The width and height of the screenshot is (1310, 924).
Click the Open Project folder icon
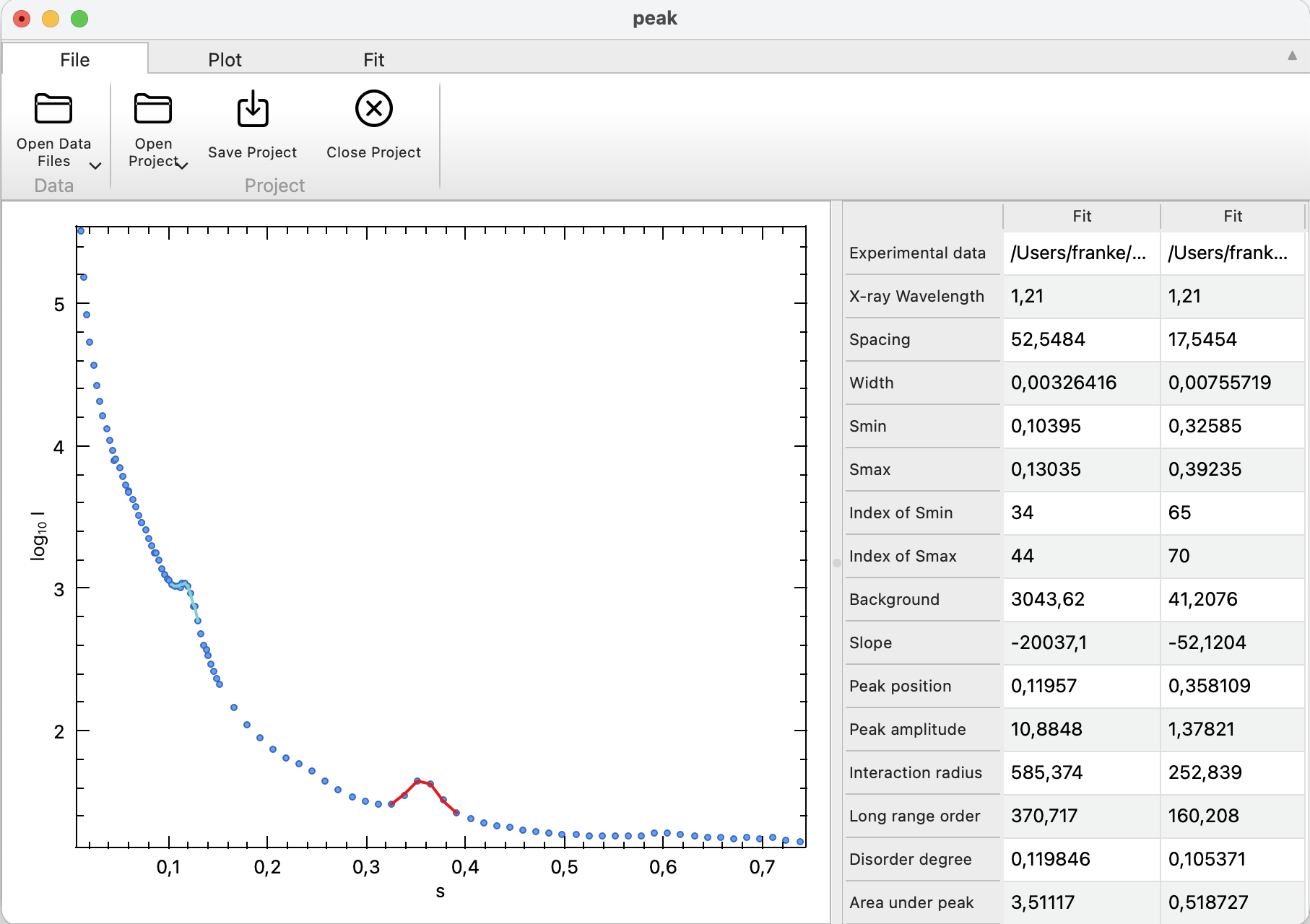(152, 110)
